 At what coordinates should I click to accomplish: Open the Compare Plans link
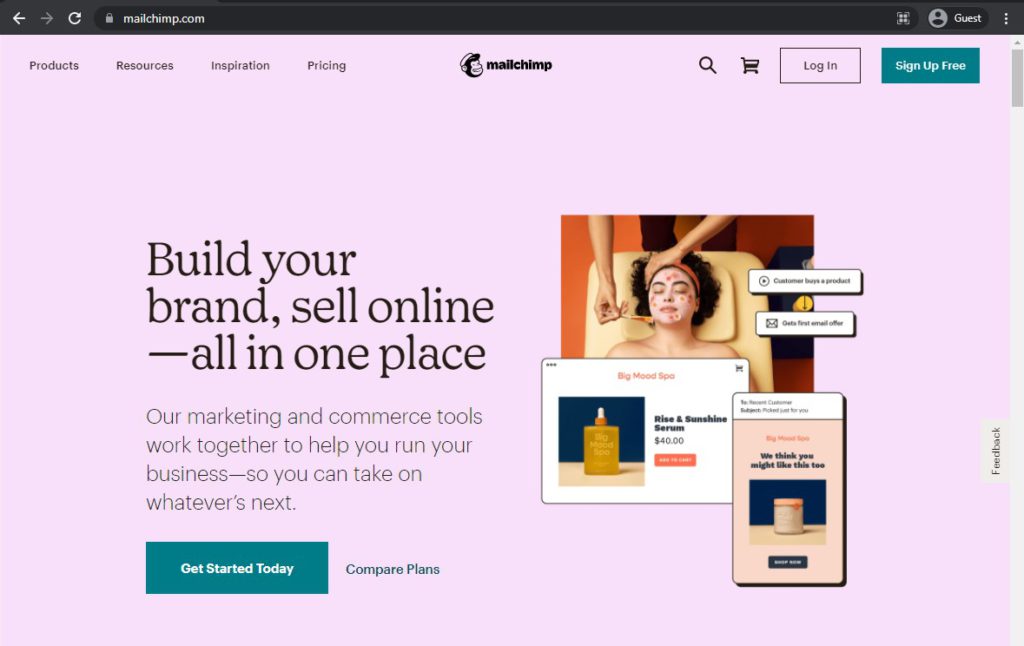coord(392,569)
